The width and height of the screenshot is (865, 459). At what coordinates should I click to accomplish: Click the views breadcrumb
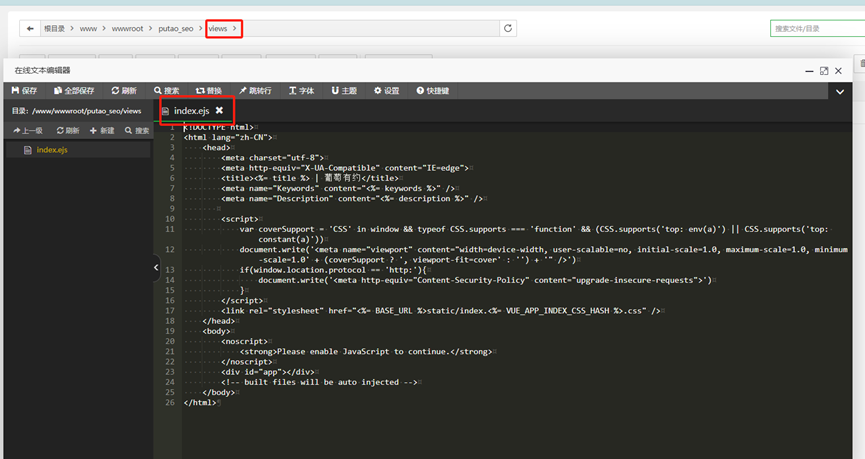(218, 29)
